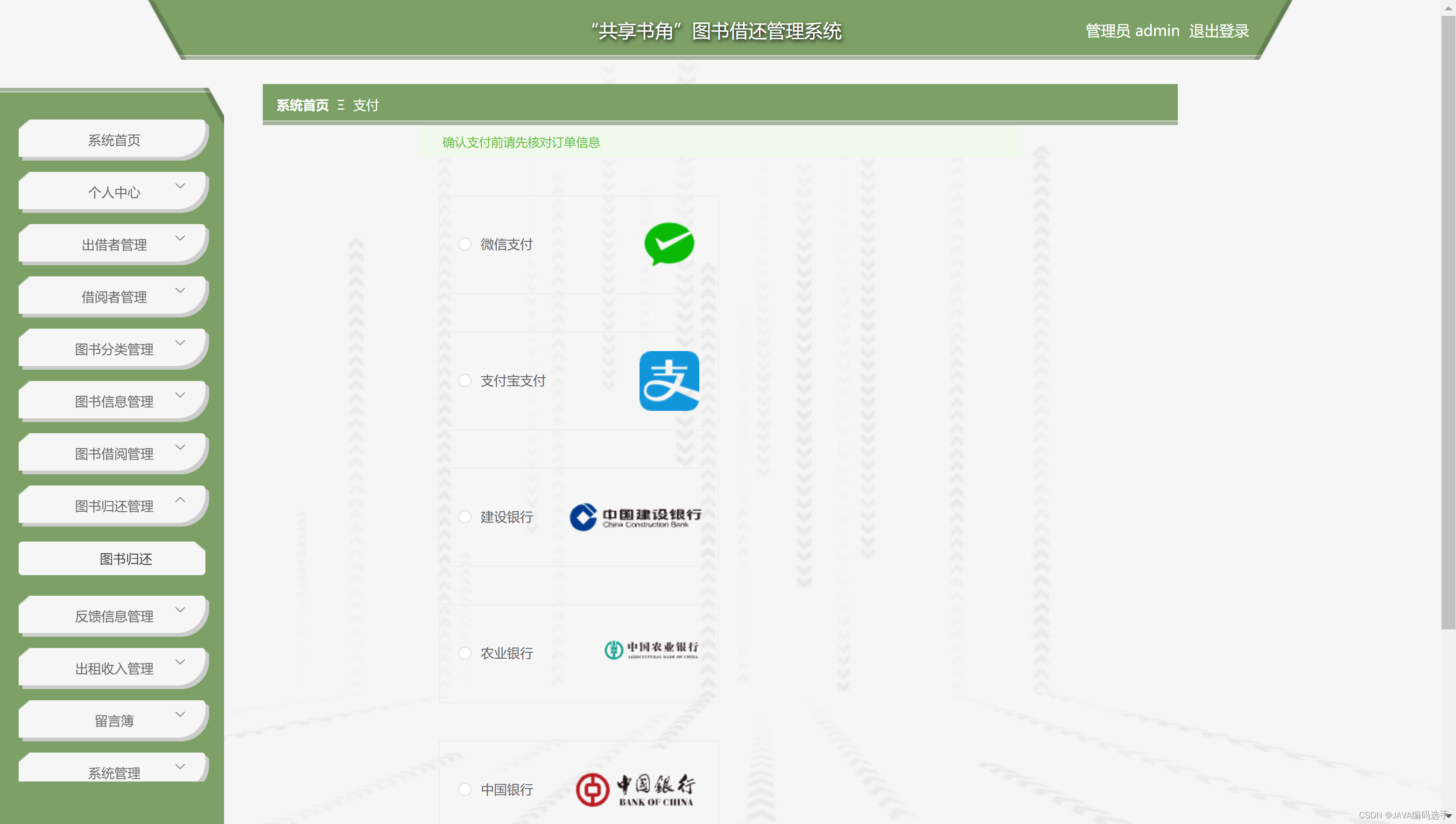
Task: Expand the 图书信息管理 chevron
Action: (x=180, y=395)
